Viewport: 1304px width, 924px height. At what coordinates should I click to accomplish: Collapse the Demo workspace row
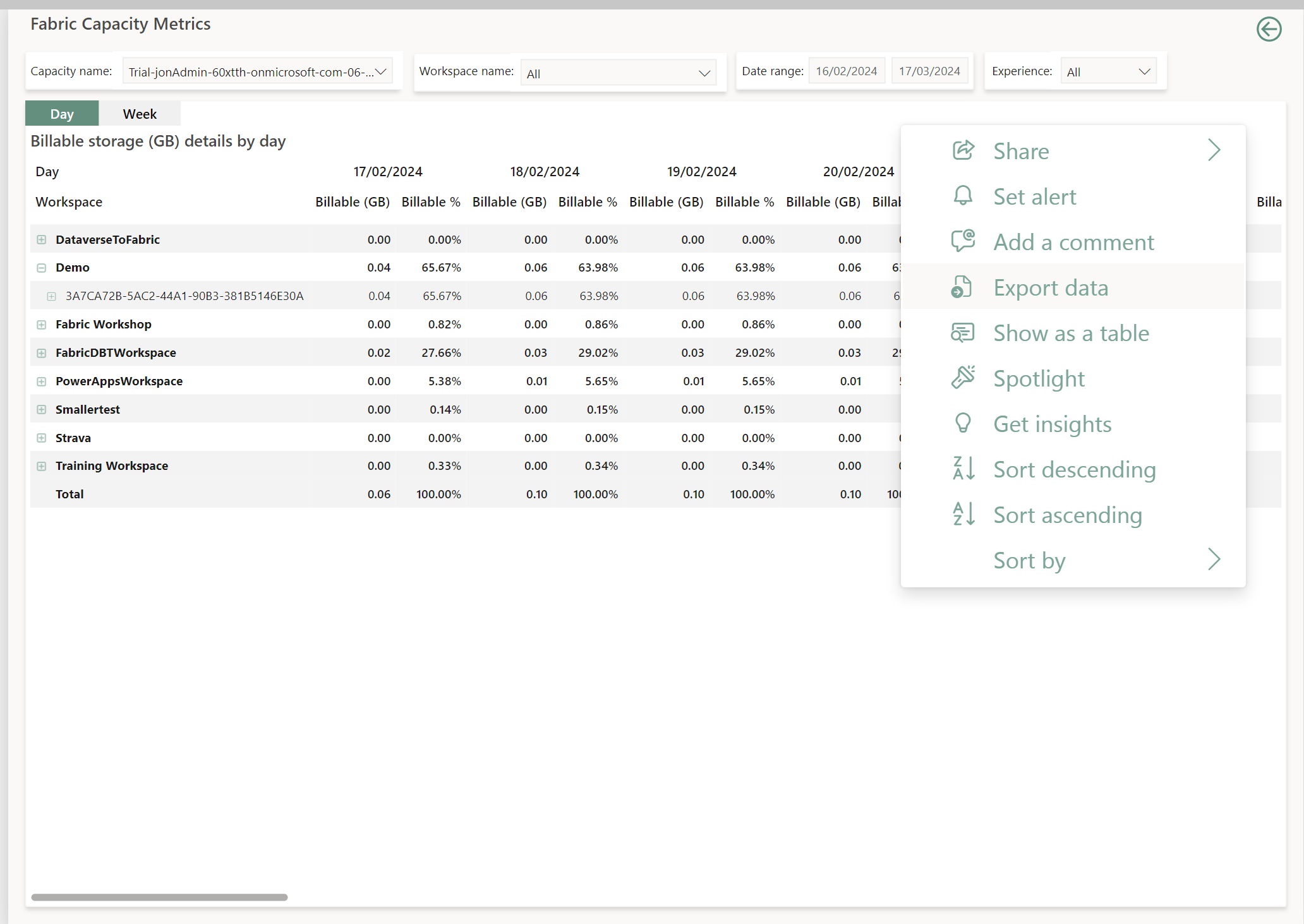(x=41, y=267)
